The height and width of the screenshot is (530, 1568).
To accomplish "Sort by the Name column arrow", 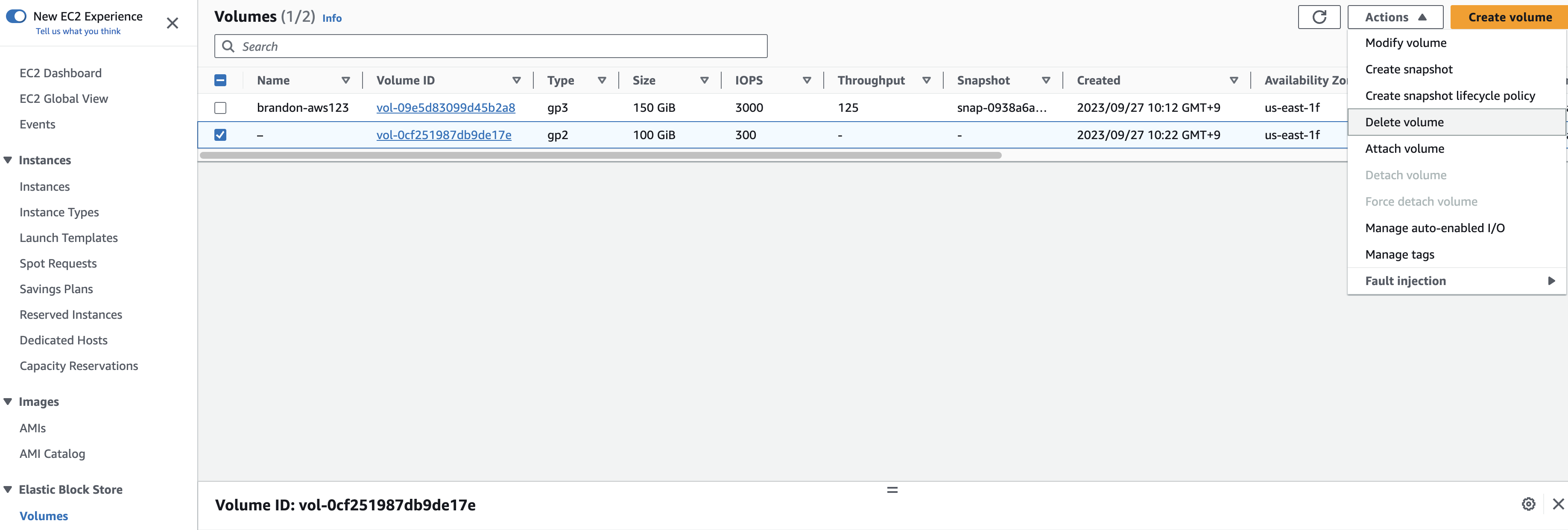I will click(x=346, y=80).
